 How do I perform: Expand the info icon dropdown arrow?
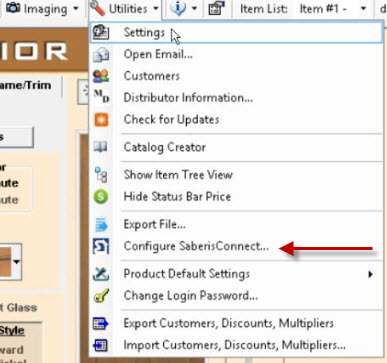(x=194, y=9)
